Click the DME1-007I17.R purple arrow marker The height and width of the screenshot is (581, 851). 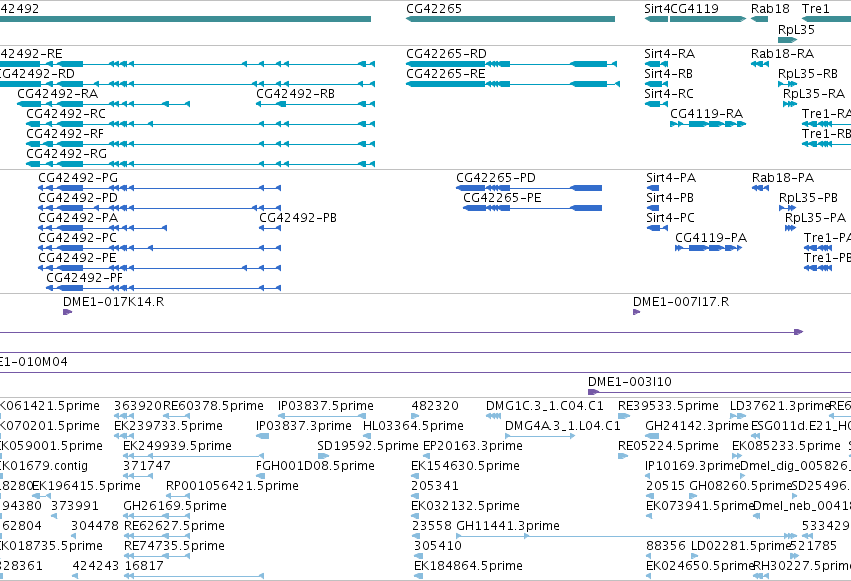636,312
